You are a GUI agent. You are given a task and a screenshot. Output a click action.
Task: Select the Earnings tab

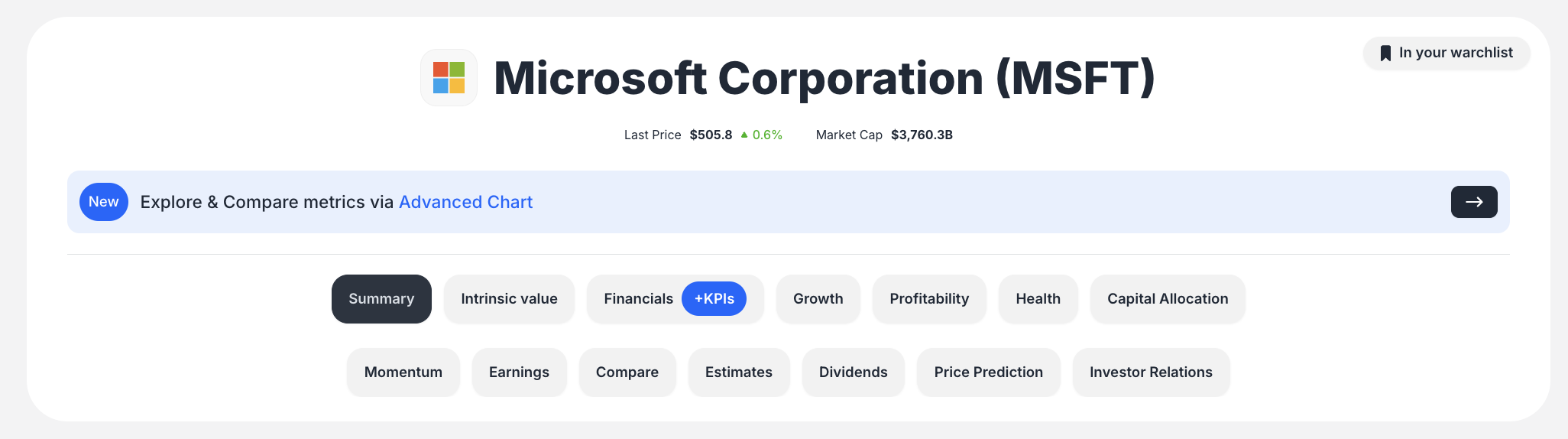(x=519, y=372)
